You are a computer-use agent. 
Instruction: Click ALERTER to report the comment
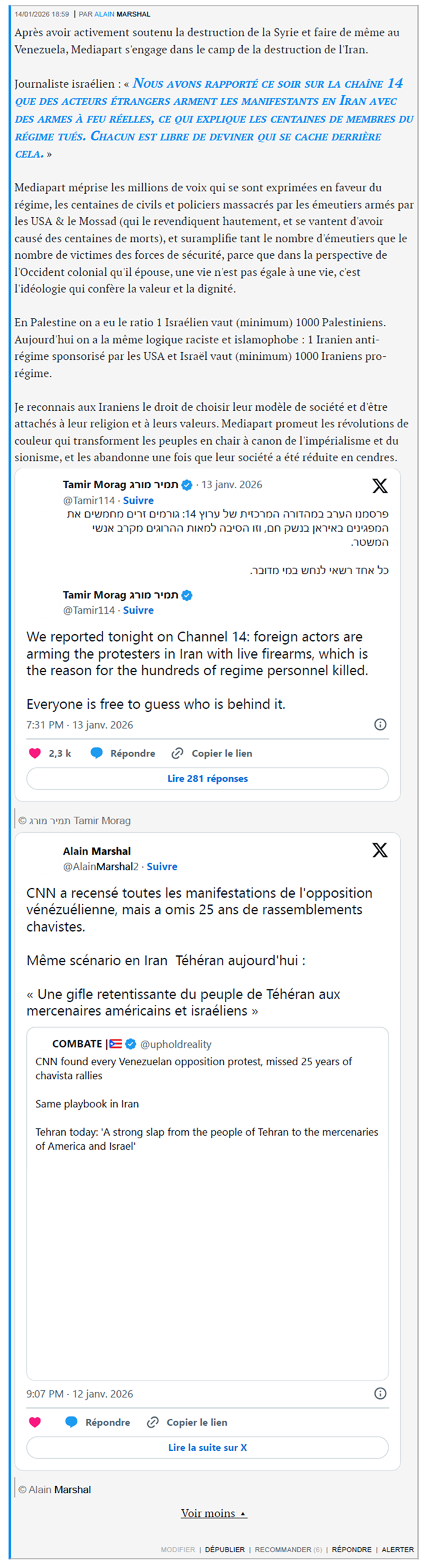point(397,1550)
